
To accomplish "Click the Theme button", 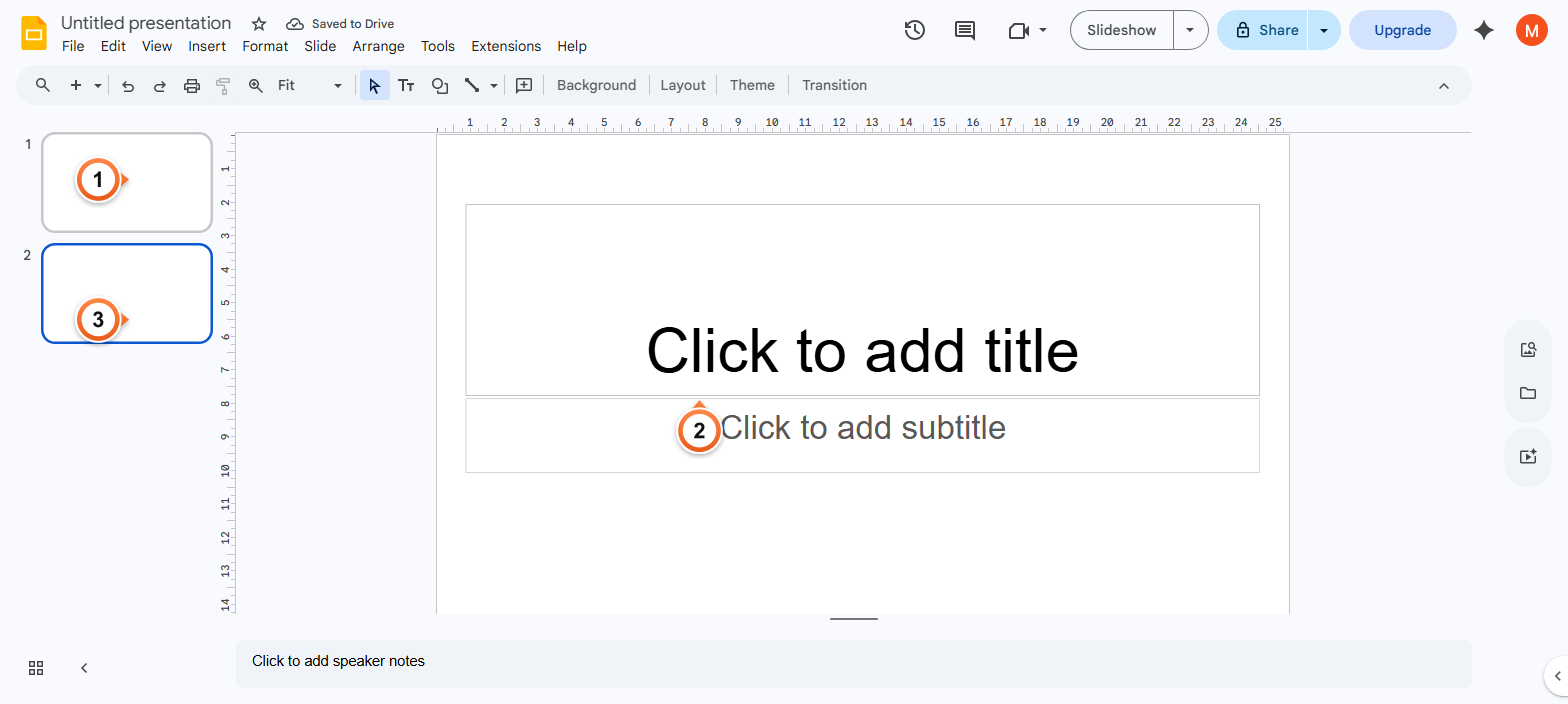I will [752, 86].
